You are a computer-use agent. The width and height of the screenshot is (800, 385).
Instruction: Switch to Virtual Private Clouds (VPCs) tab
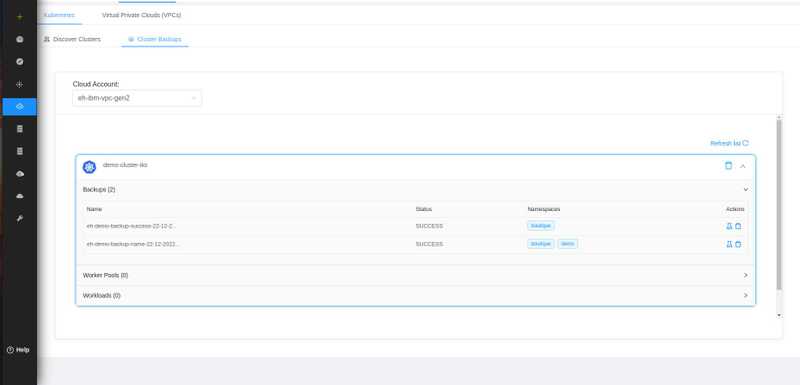click(141, 15)
